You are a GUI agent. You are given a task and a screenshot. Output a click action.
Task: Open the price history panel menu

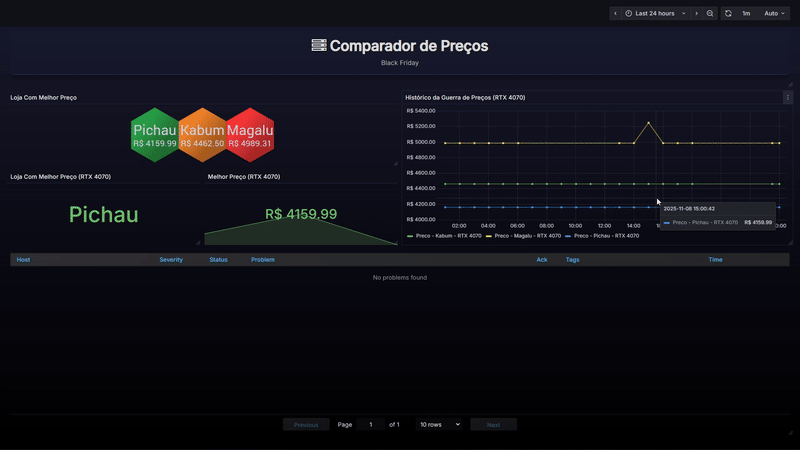[787, 97]
